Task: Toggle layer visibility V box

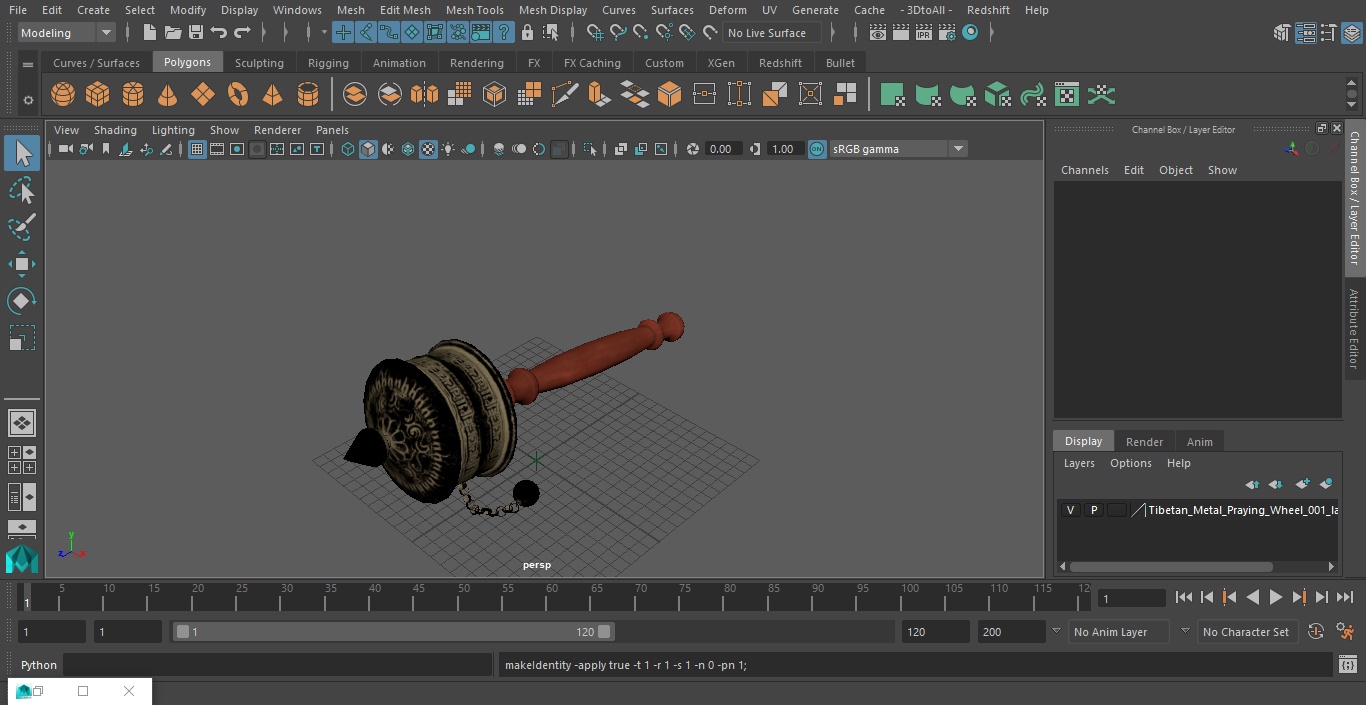Action: pos(1070,510)
